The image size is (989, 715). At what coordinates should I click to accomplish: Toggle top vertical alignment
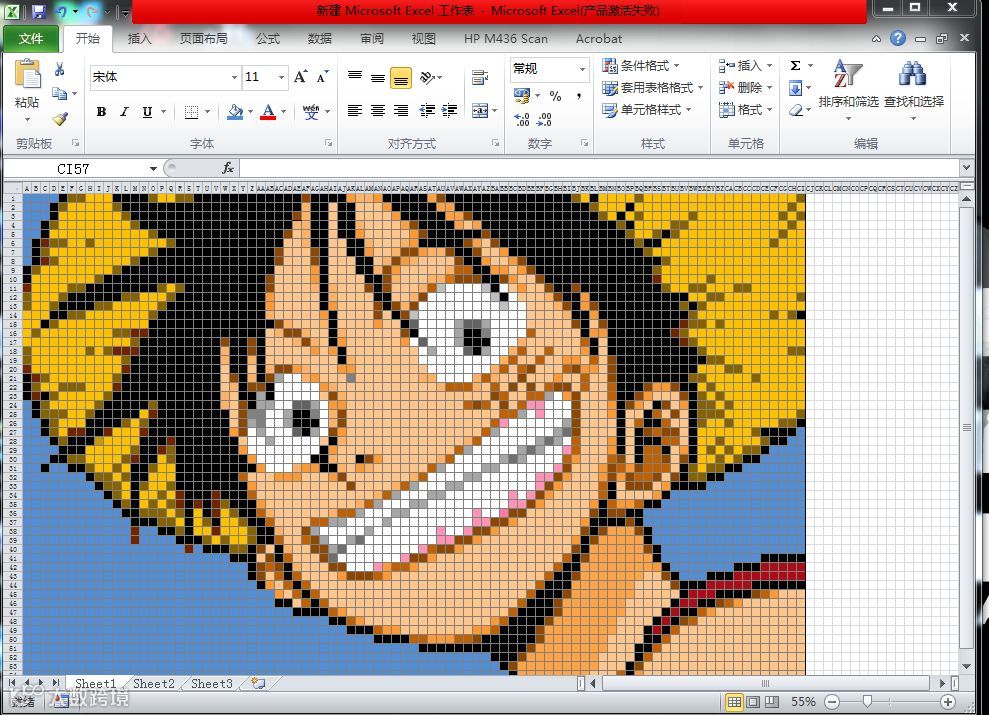(354, 78)
